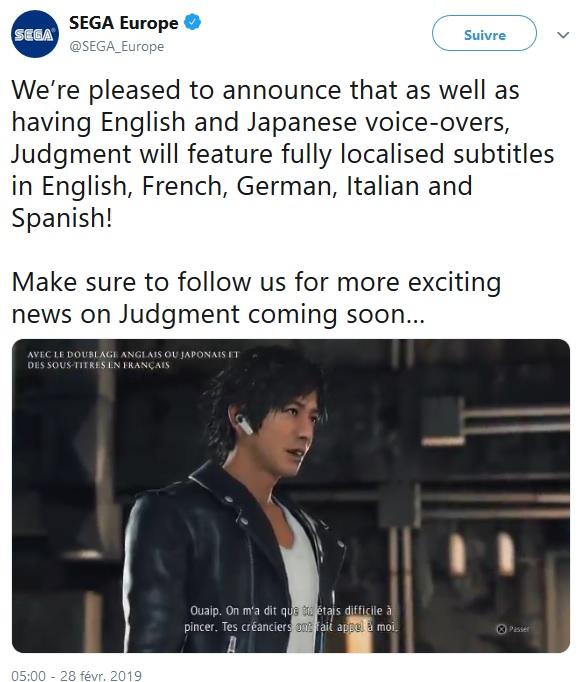Click the 28 févr. 2019 date text
Image resolution: width=580 pixels, height=682 pixels.
101,675
